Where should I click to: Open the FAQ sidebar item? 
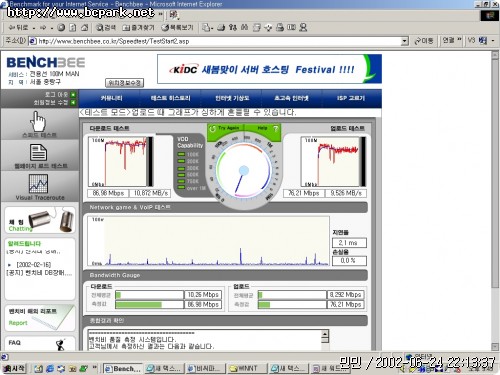(x=40, y=343)
